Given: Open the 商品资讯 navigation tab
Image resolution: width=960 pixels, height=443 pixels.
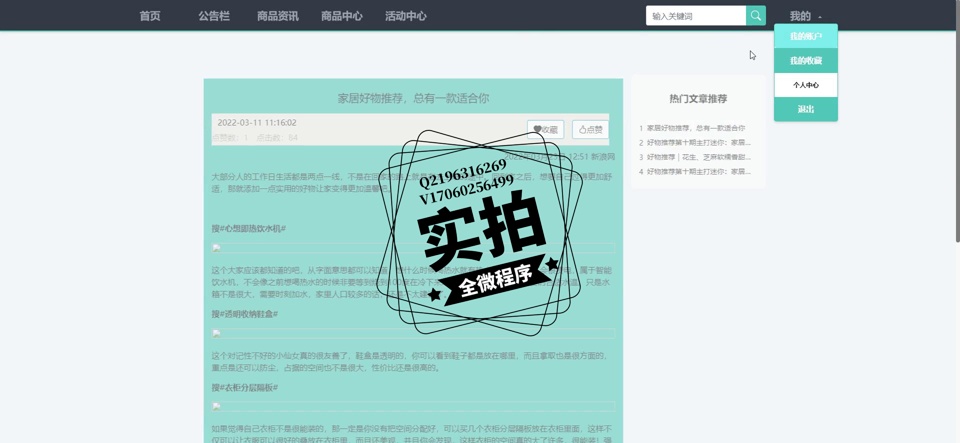Looking at the screenshot, I should coord(277,16).
